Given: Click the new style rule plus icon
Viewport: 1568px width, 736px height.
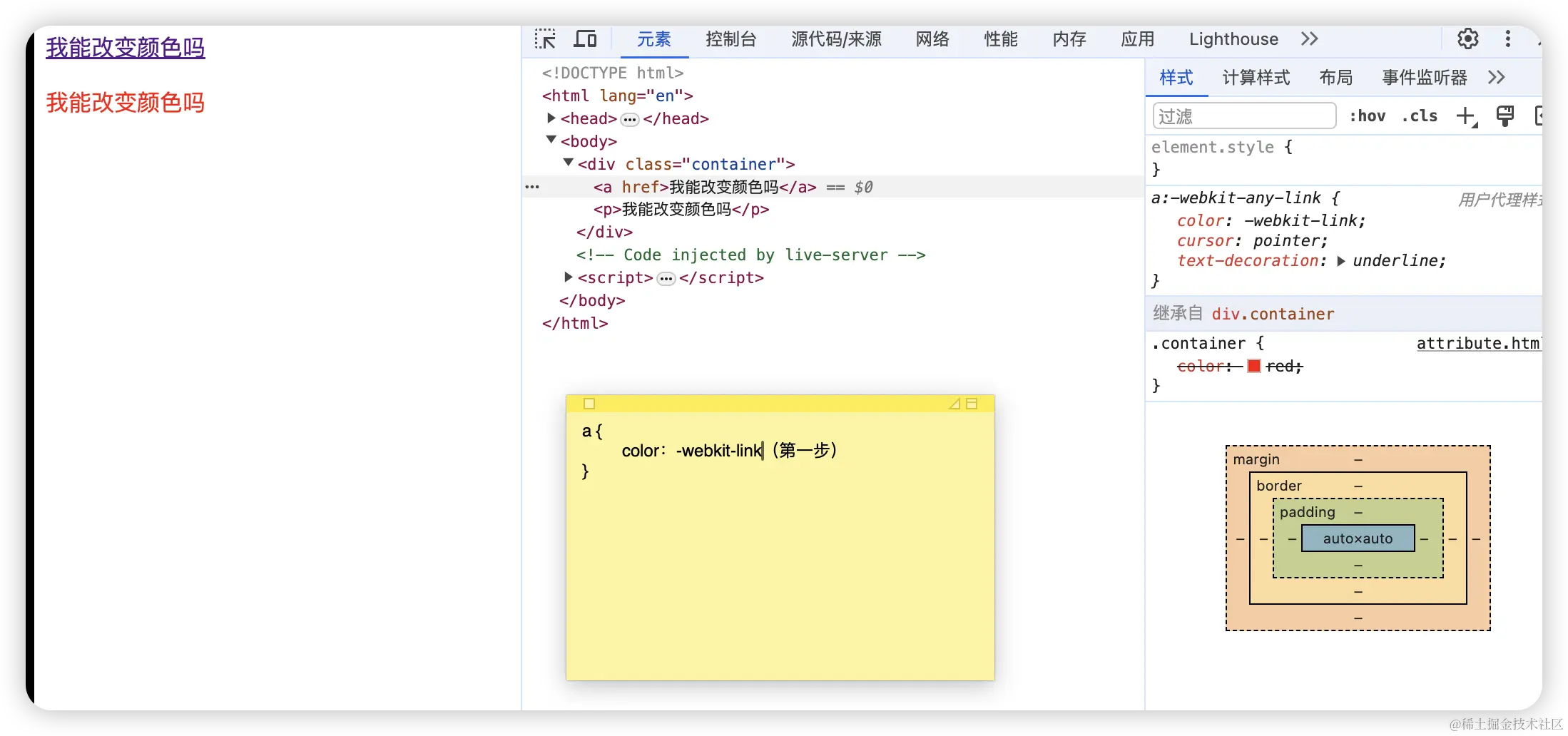Looking at the screenshot, I should (x=1466, y=116).
